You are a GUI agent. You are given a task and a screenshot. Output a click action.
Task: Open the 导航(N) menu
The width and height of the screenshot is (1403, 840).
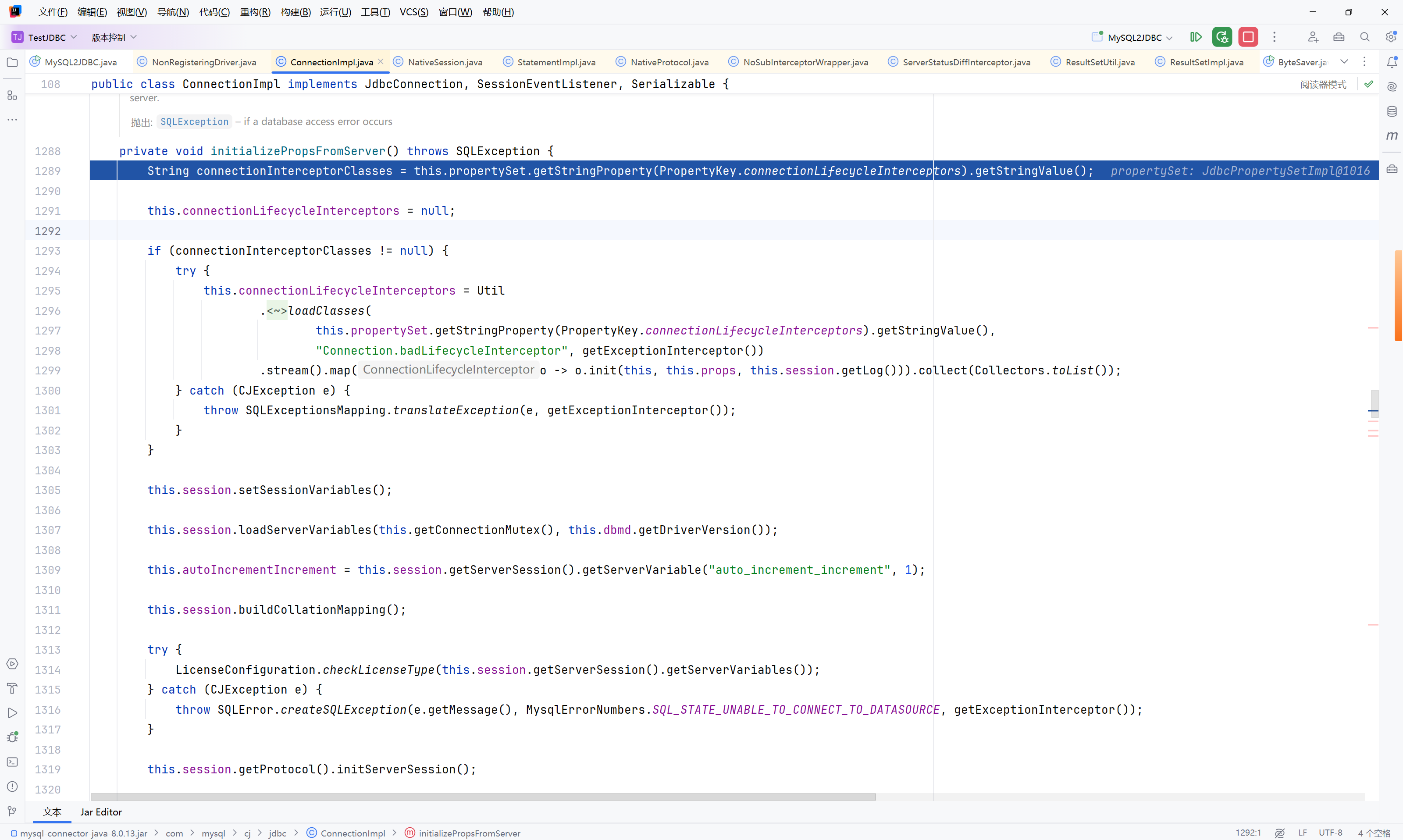[x=173, y=12]
